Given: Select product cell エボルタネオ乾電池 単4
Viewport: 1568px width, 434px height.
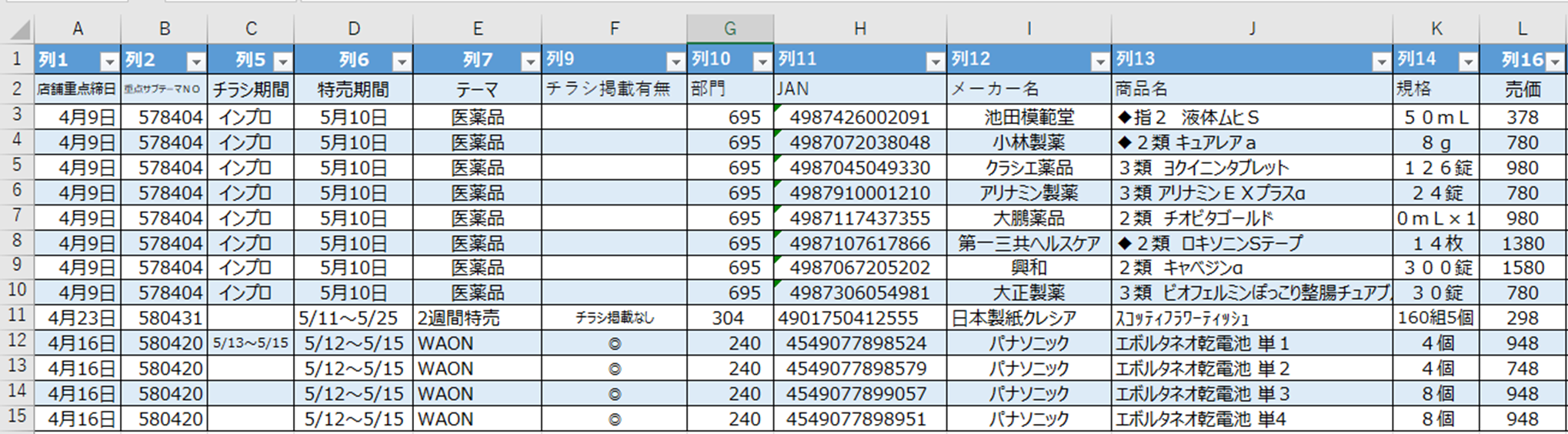Looking at the screenshot, I should 1252,419.
